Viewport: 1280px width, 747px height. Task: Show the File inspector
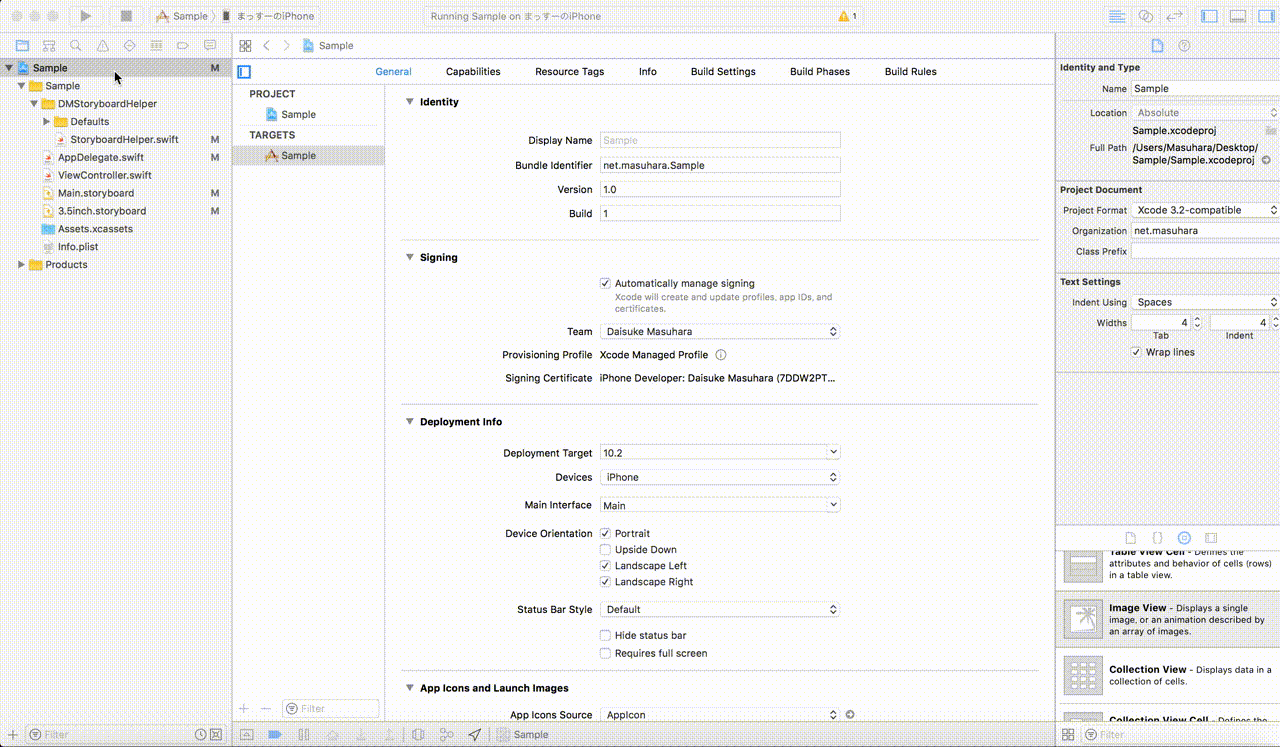(1157, 46)
